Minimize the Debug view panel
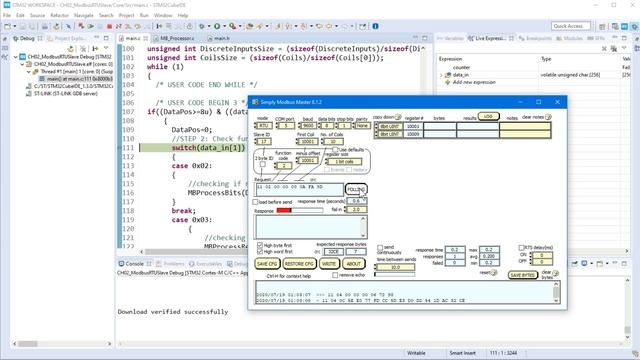640x360 pixels. (x=97, y=38)
